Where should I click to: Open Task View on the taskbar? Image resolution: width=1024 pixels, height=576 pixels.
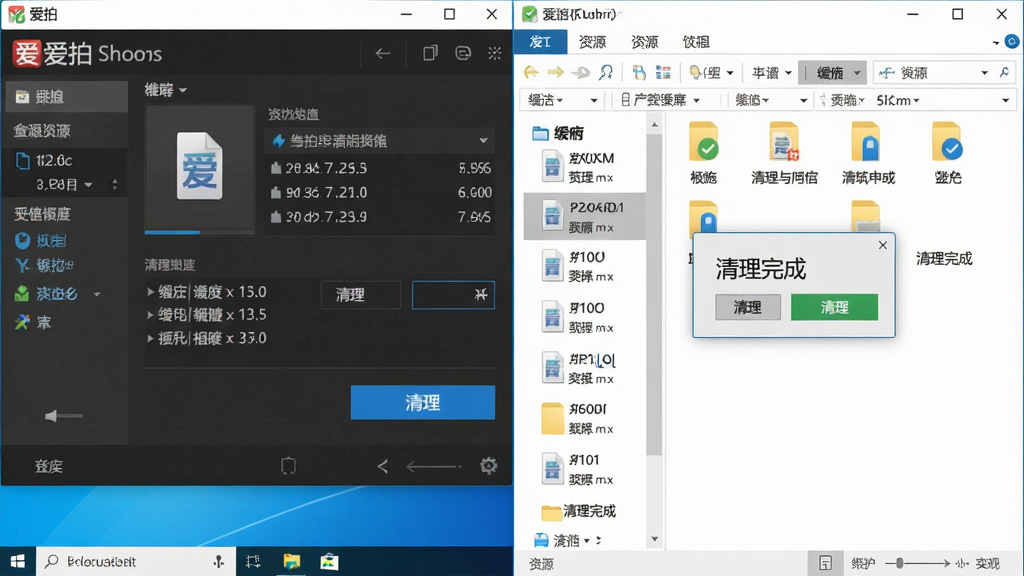point(253,561)
